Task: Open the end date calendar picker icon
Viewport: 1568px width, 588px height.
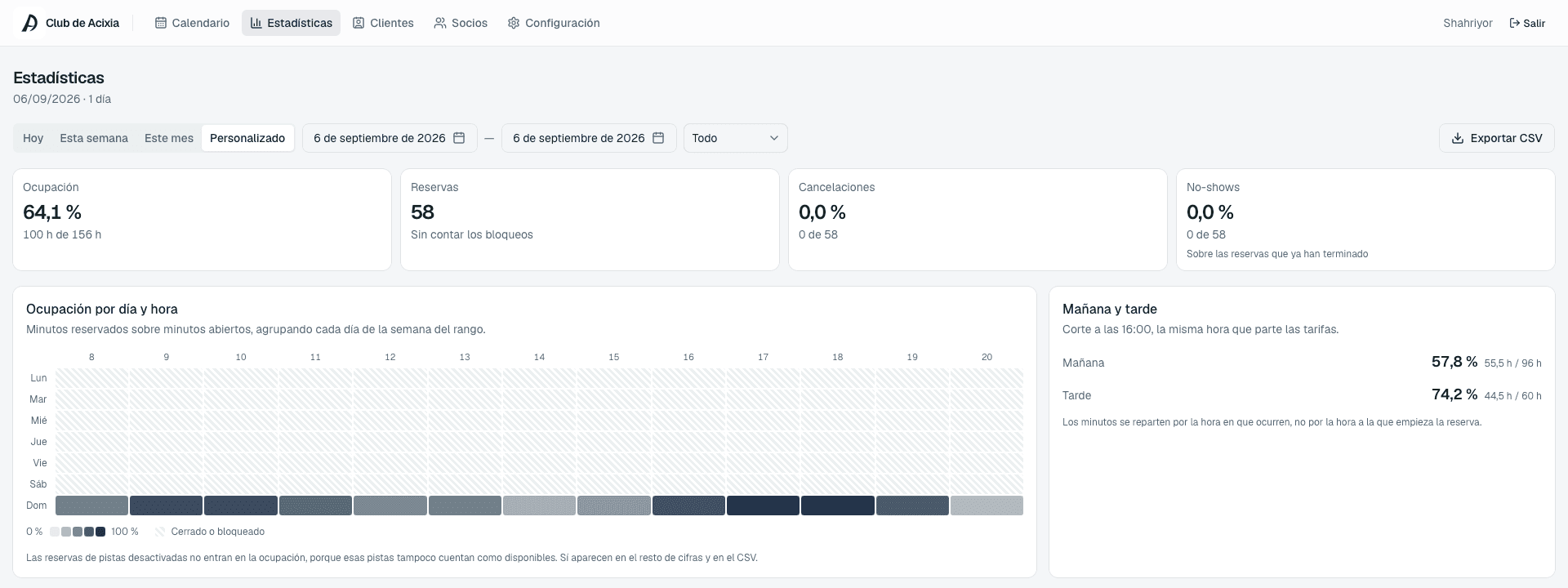Action: coord(658,138)
